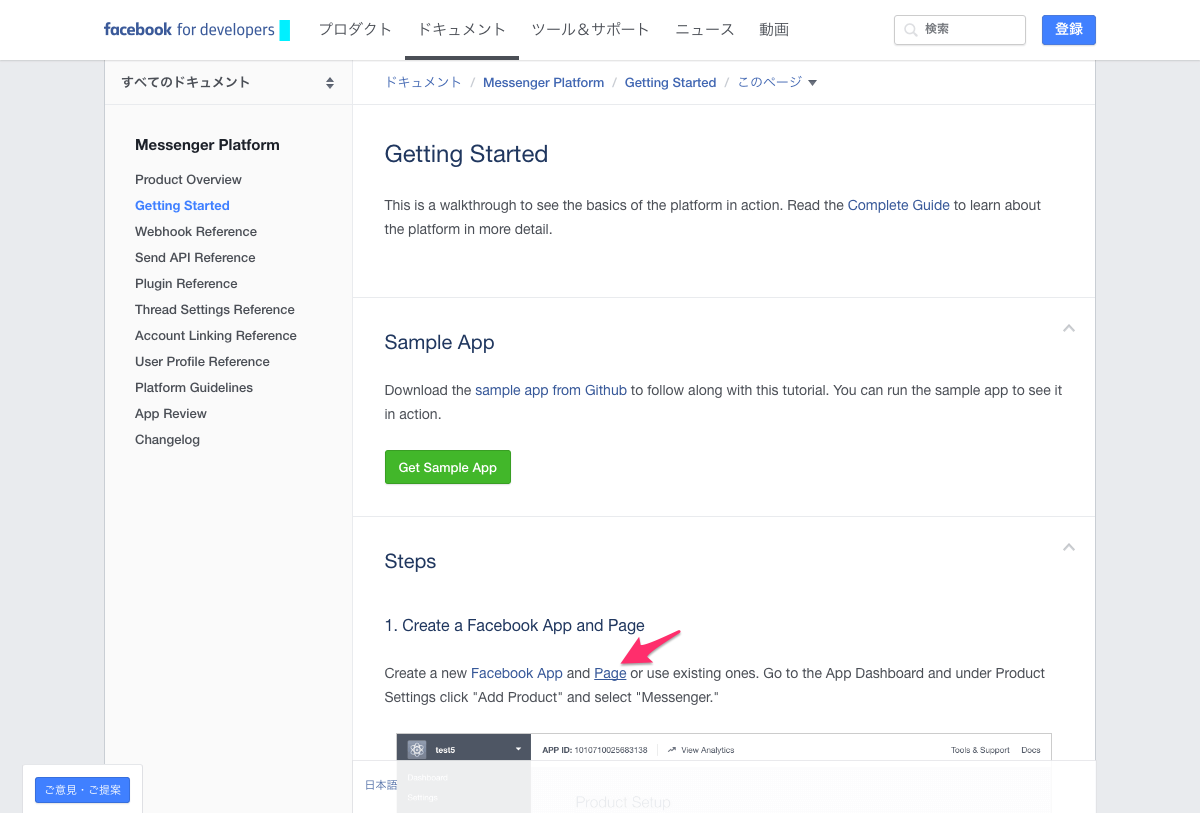The image size is (1200, 813).
Task: Go to Send API Reference in sidebar
Action: tap(195, 257)
